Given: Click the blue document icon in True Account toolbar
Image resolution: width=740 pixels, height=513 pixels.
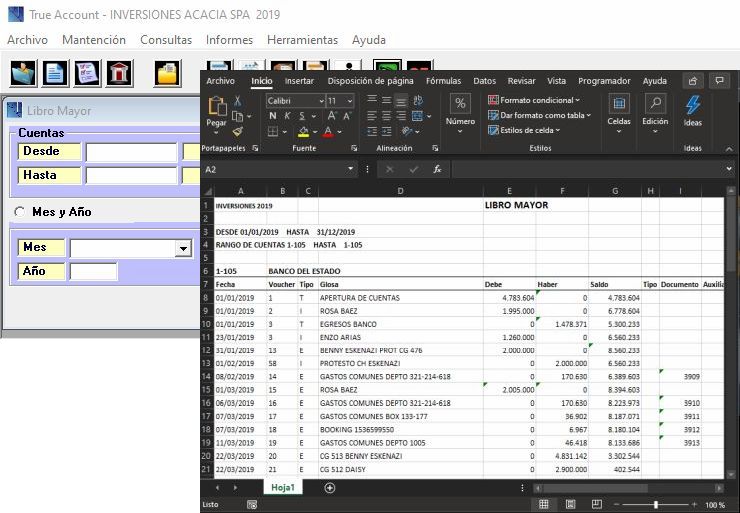Looking at the screenshot, I should point(55,73).
